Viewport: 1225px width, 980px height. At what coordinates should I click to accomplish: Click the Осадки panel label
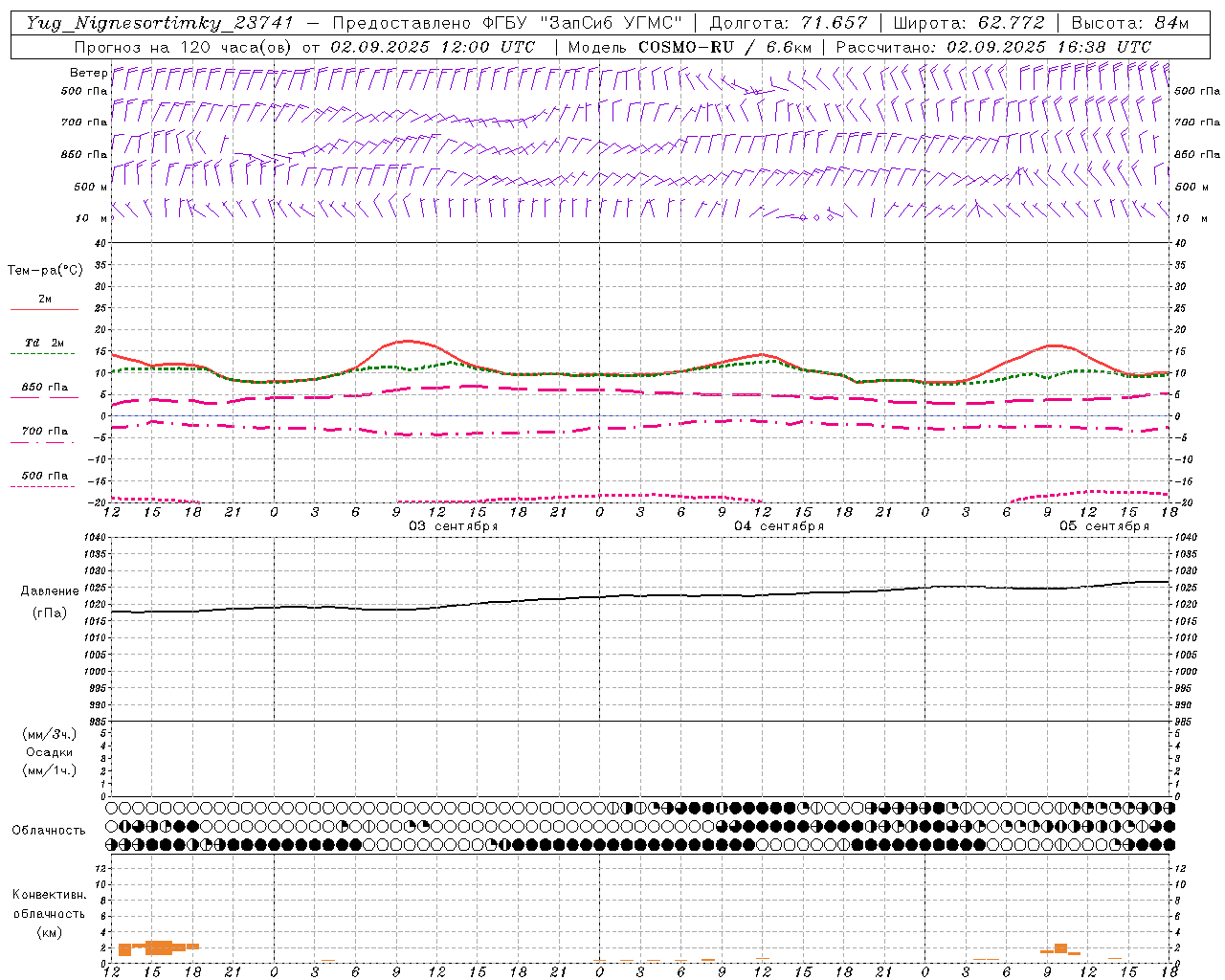(50, 752)
